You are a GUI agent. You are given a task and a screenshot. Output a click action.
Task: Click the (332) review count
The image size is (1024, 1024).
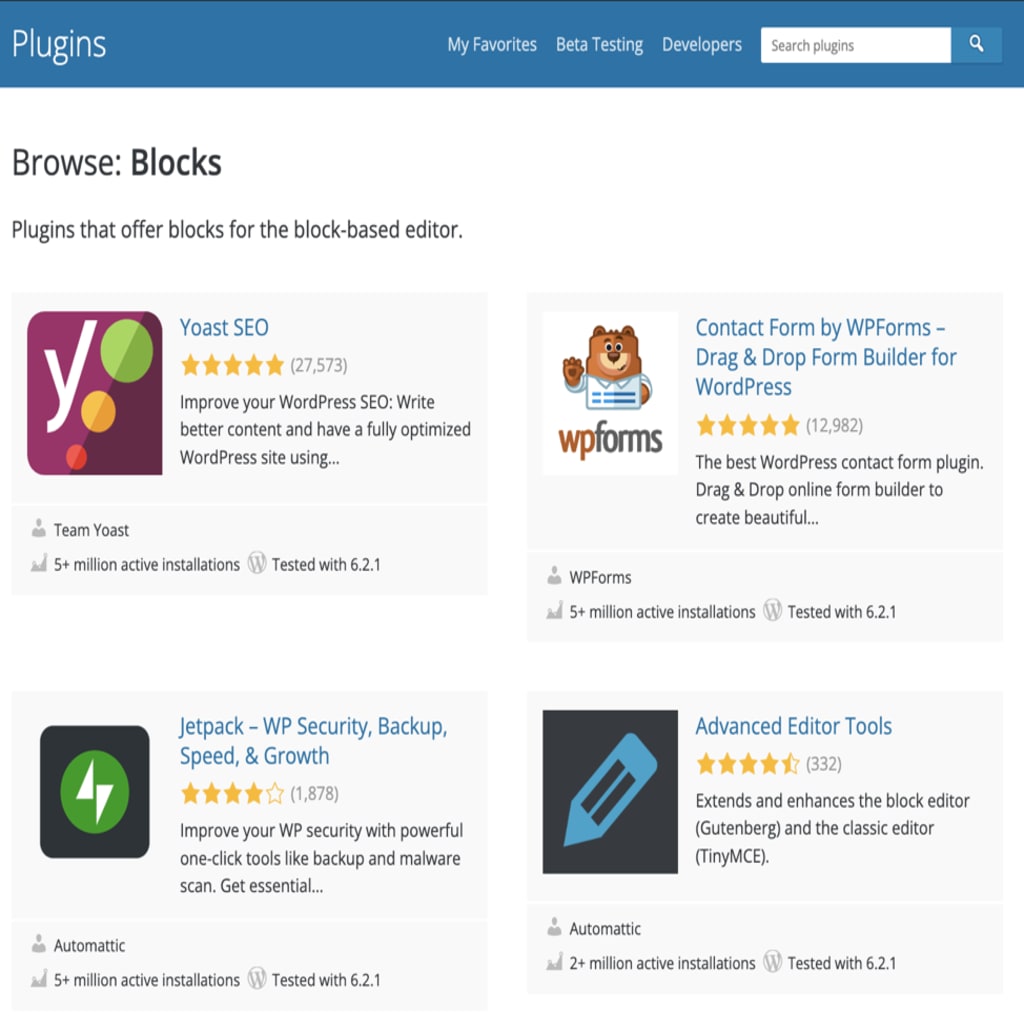(x=824, y=764)
